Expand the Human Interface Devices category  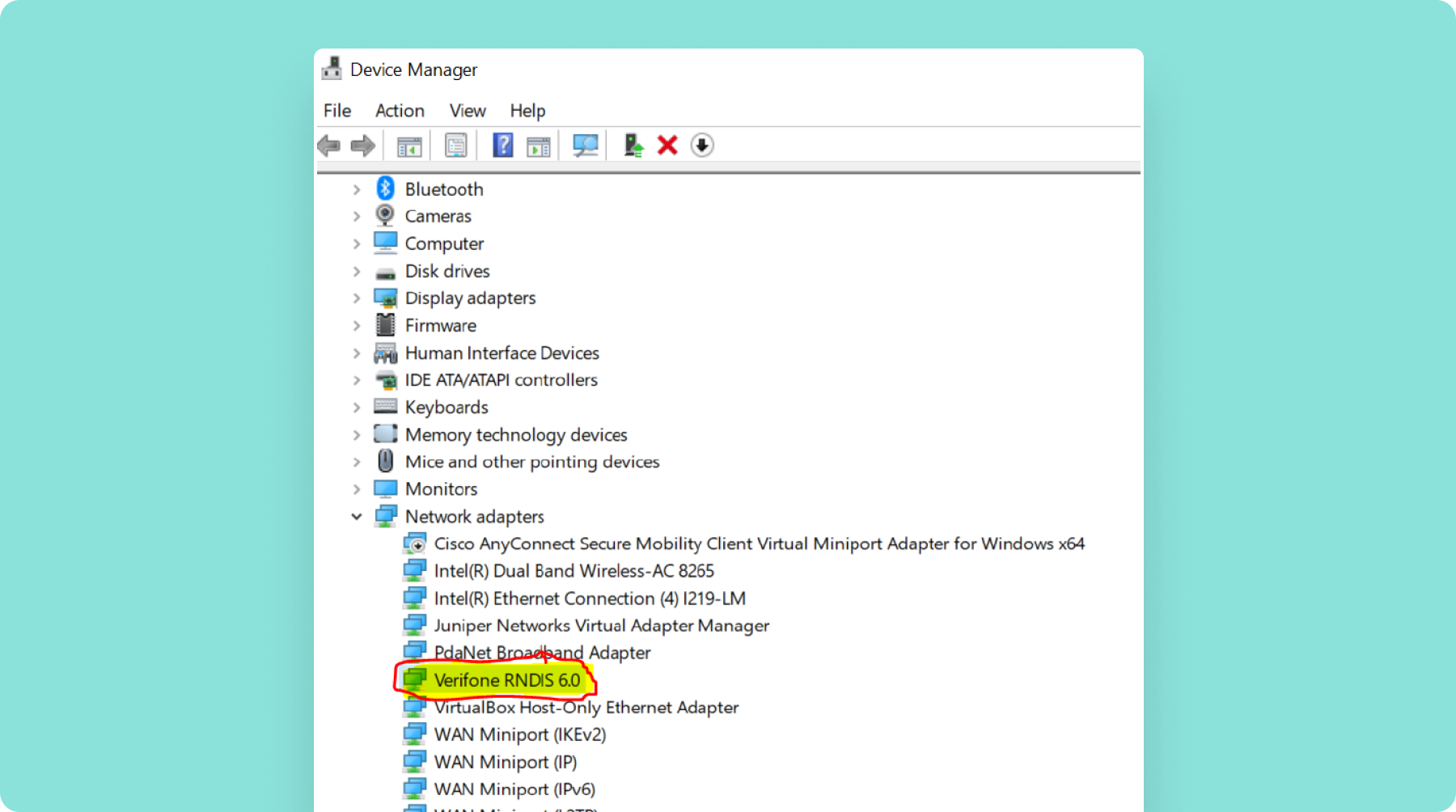coord(357,353)
